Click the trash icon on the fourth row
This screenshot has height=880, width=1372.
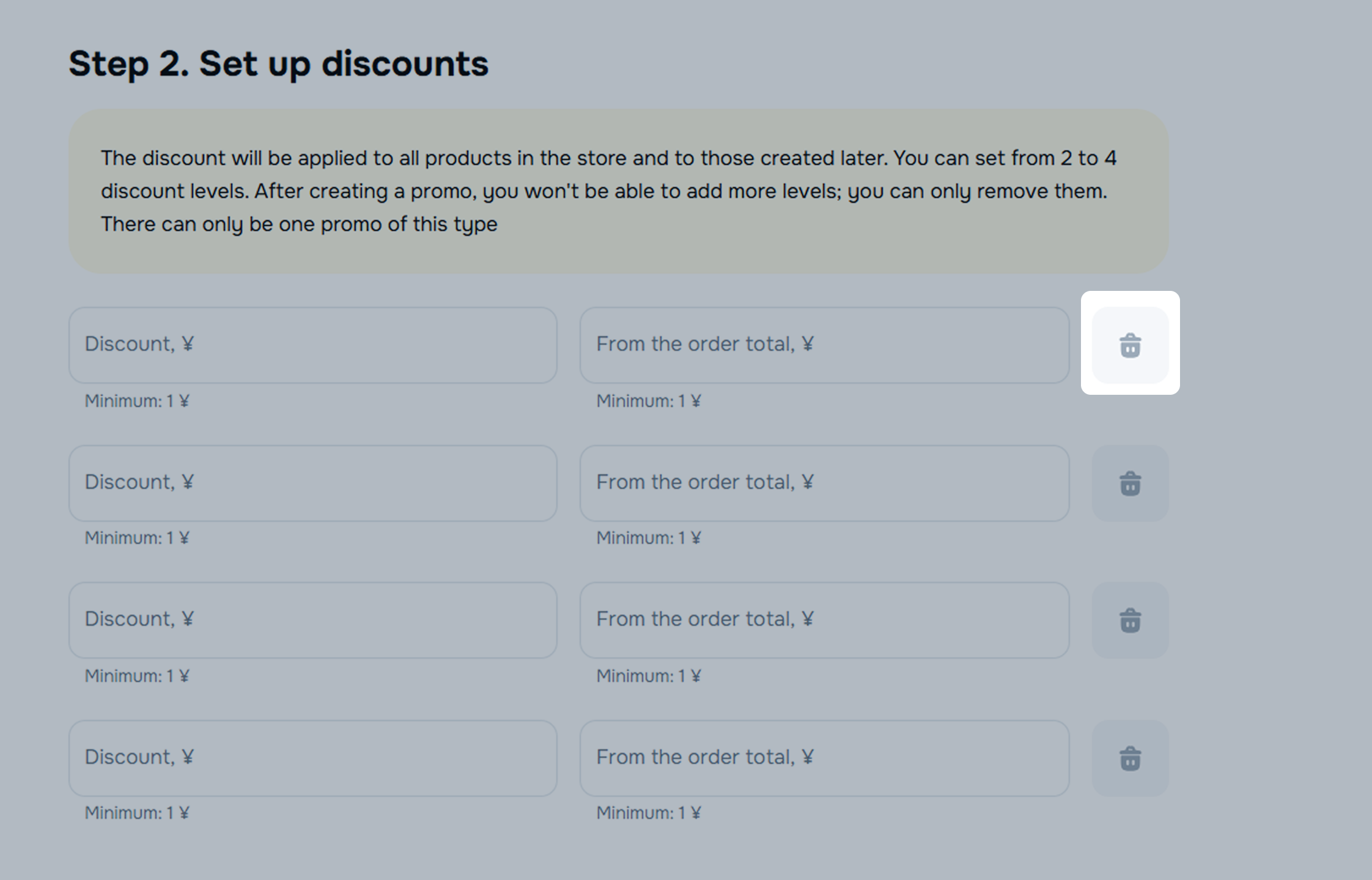(1130, 758)
